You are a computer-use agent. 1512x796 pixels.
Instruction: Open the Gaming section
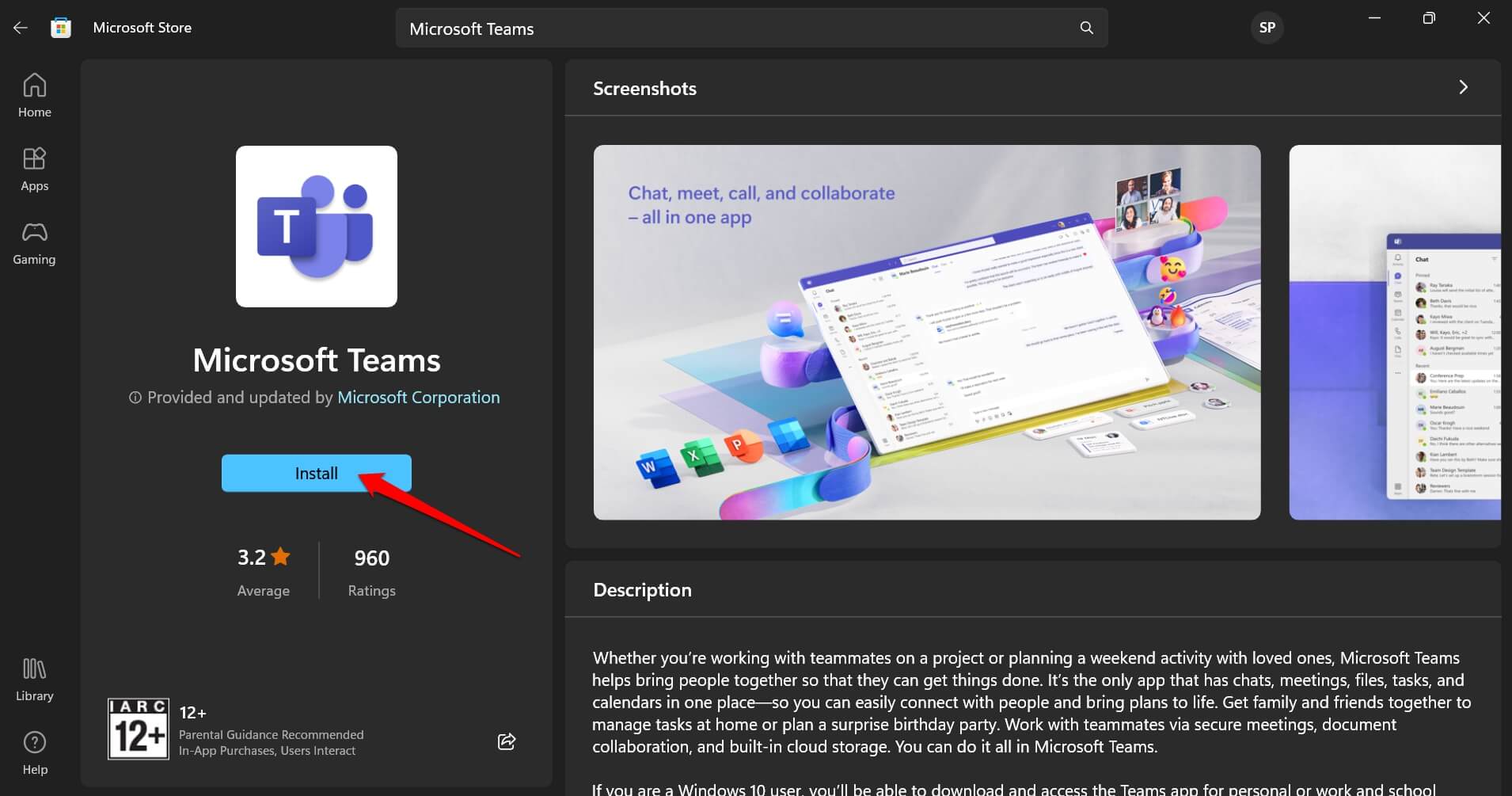pos(34,242)
